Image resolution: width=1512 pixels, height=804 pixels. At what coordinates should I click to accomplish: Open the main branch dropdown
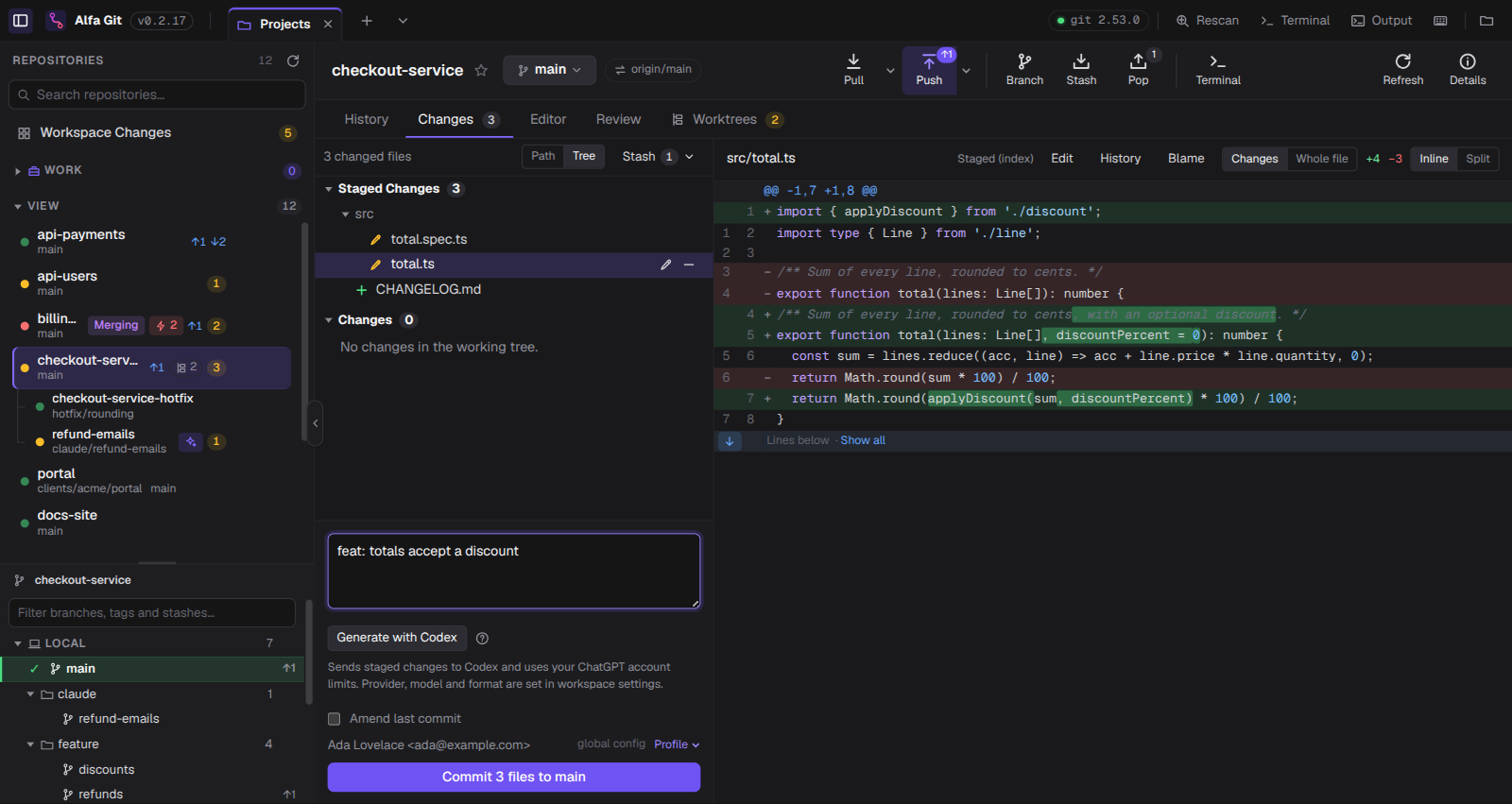[549, 70]
